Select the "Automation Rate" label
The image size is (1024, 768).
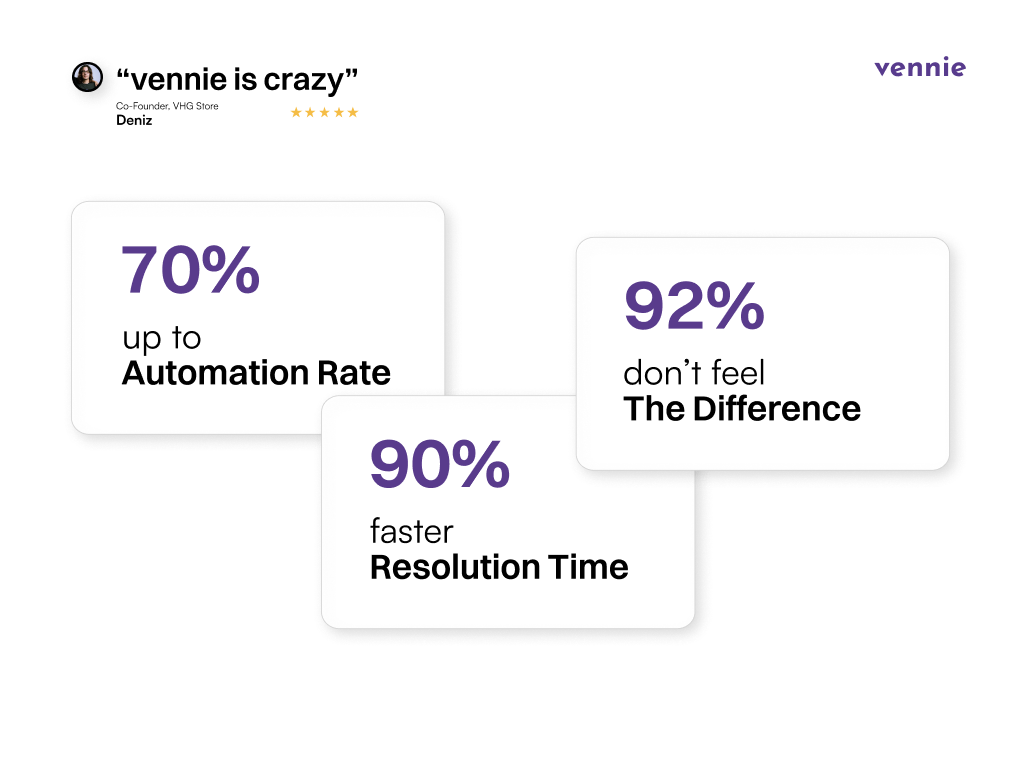pyautogui.click(x=256, y=373)
